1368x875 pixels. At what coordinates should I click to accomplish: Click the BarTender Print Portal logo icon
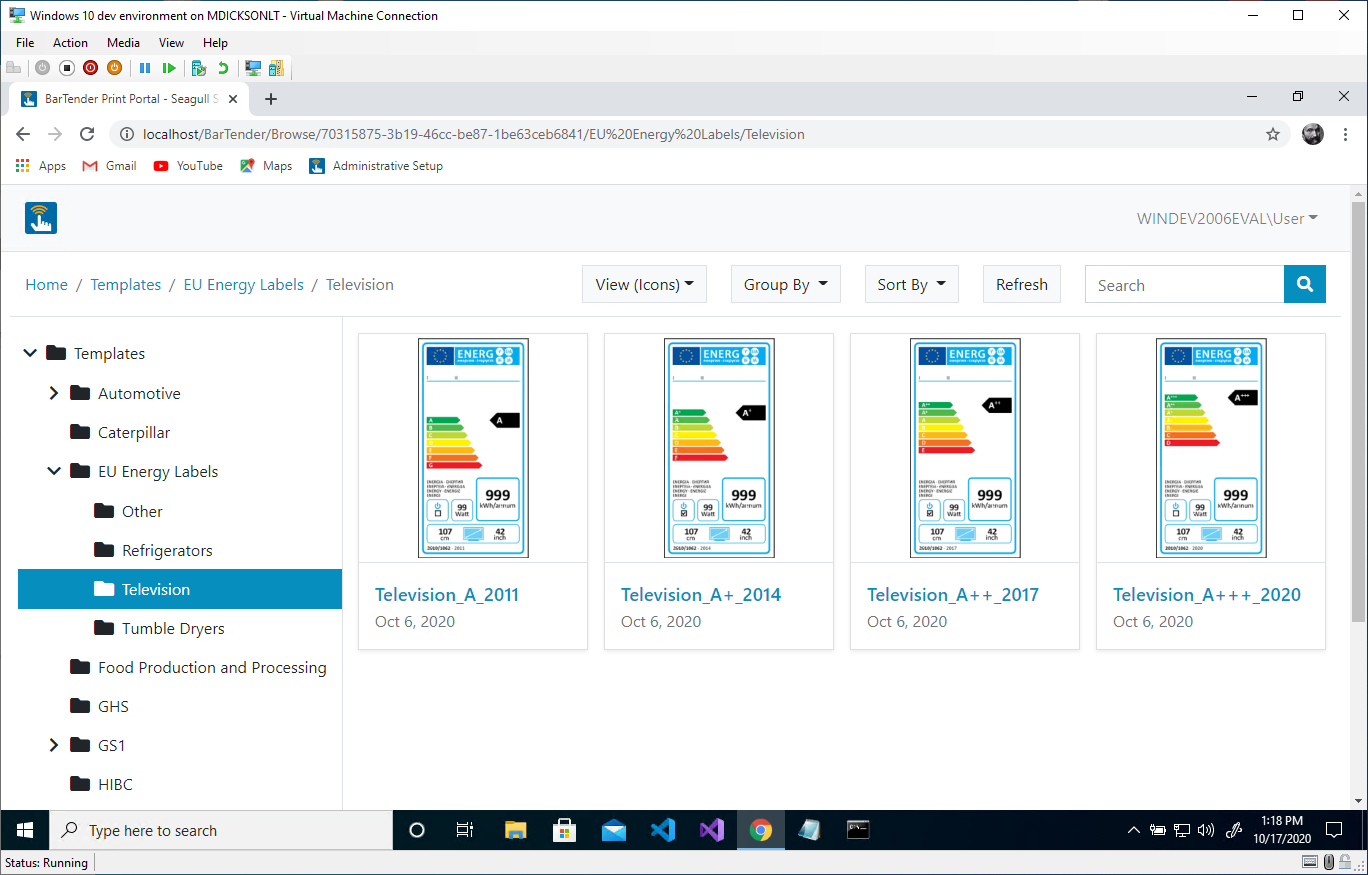click(x=41, y=218)
